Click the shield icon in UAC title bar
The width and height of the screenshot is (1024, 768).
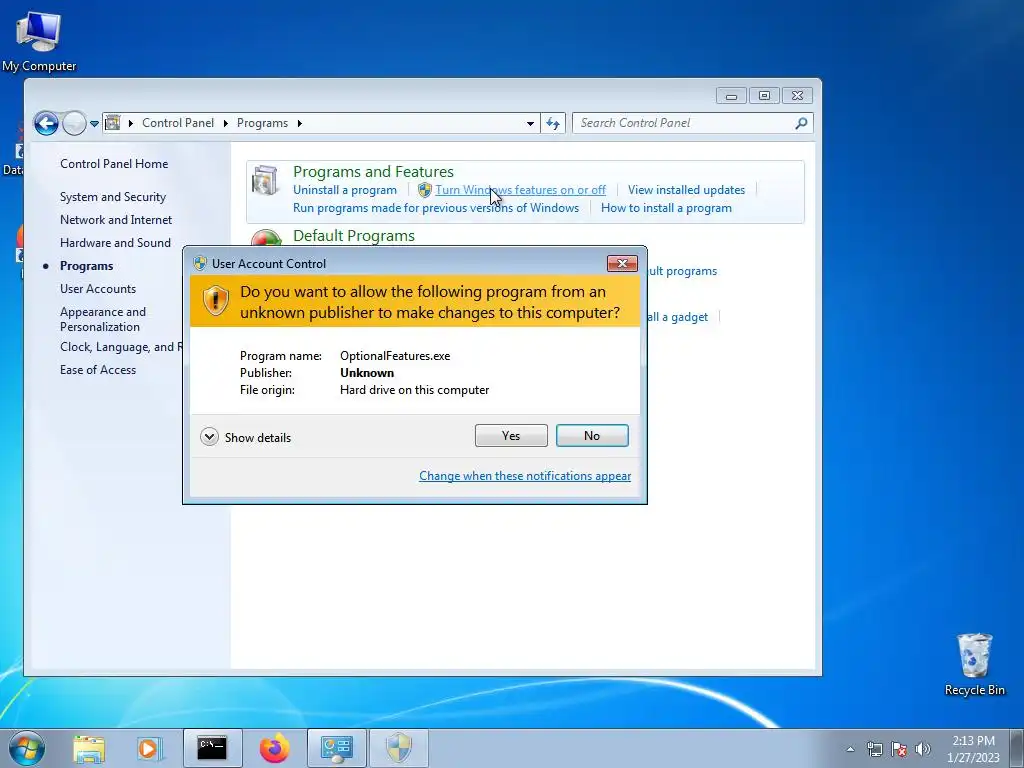tap(200, 264)
